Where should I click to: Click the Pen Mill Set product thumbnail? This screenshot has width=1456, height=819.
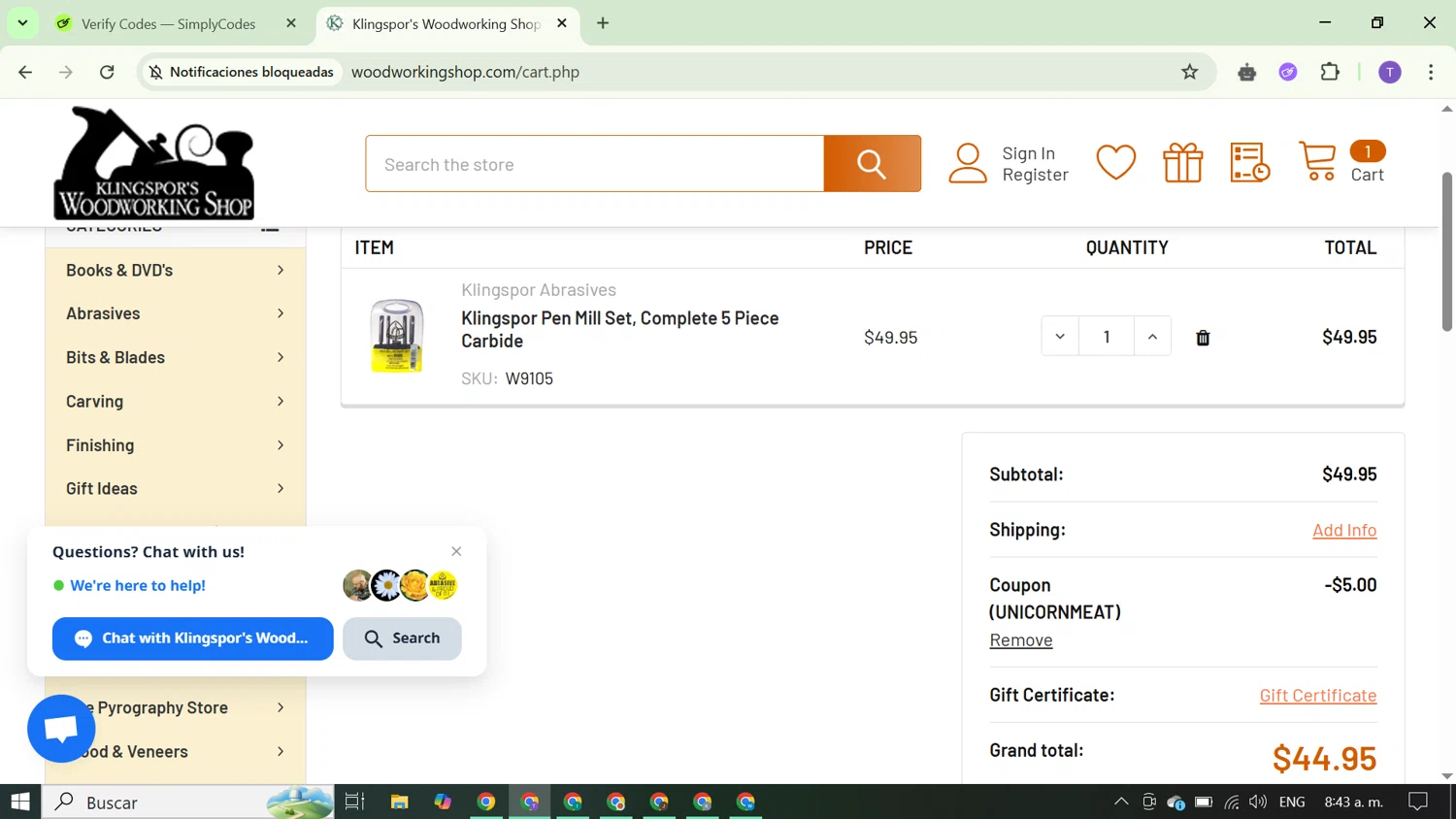(x=396, y=336)
